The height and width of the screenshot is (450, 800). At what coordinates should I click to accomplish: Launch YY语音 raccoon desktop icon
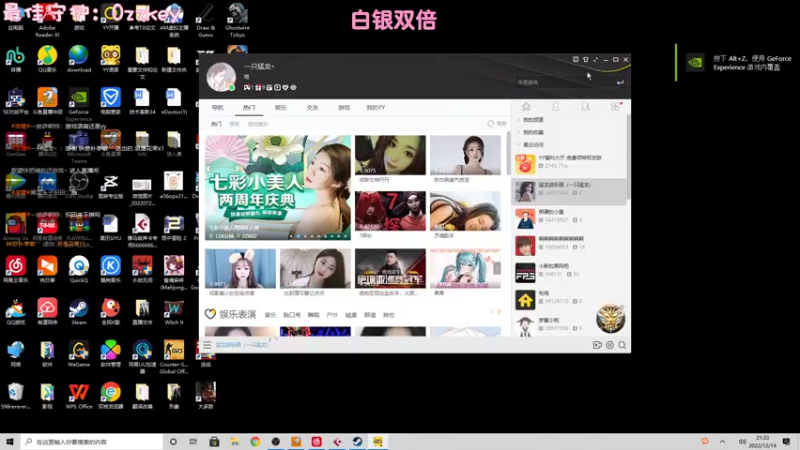[x=110, y=59]
